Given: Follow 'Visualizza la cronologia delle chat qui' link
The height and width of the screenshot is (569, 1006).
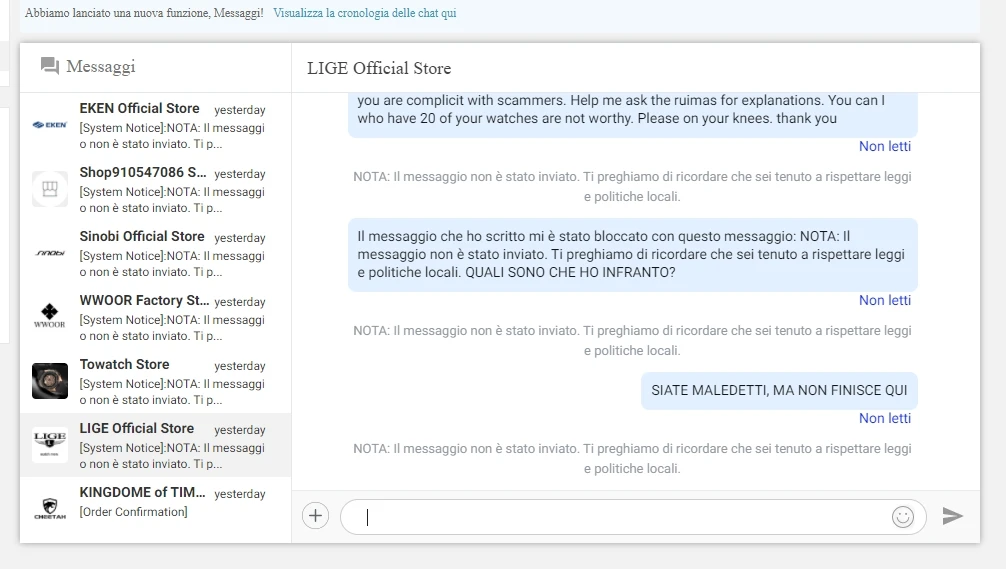Looking at the screenshot, I should click(364, 13).
